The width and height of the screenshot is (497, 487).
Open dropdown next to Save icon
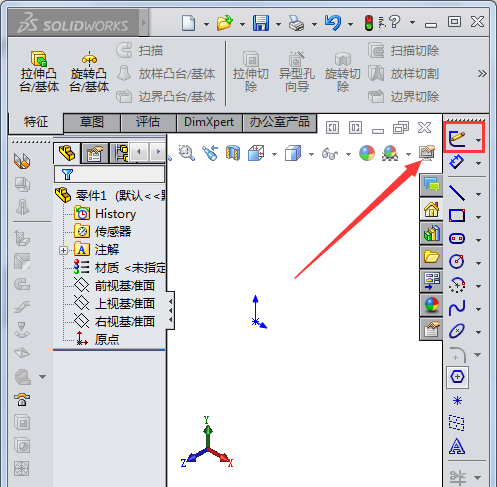pos(278,24)
